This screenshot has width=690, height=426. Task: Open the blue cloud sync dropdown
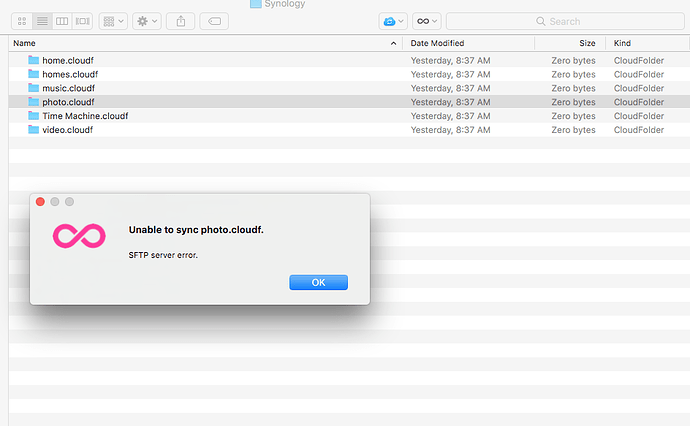point(393,21)
